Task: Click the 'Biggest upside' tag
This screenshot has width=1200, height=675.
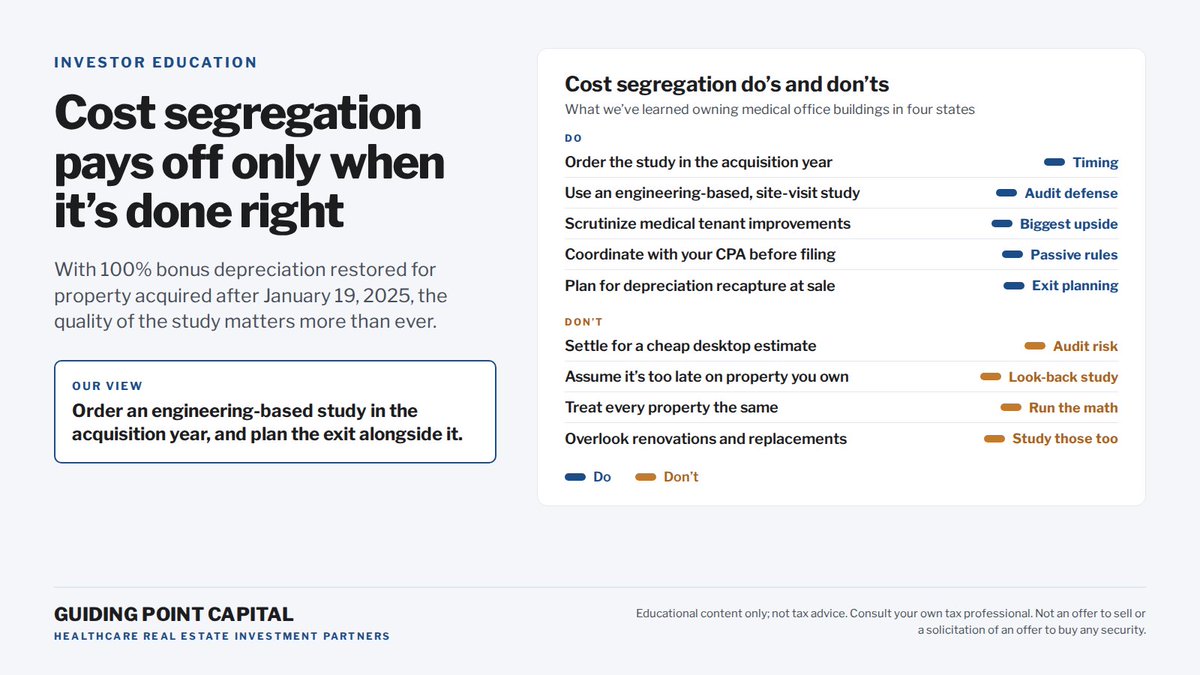Action: pos(1069,224)
